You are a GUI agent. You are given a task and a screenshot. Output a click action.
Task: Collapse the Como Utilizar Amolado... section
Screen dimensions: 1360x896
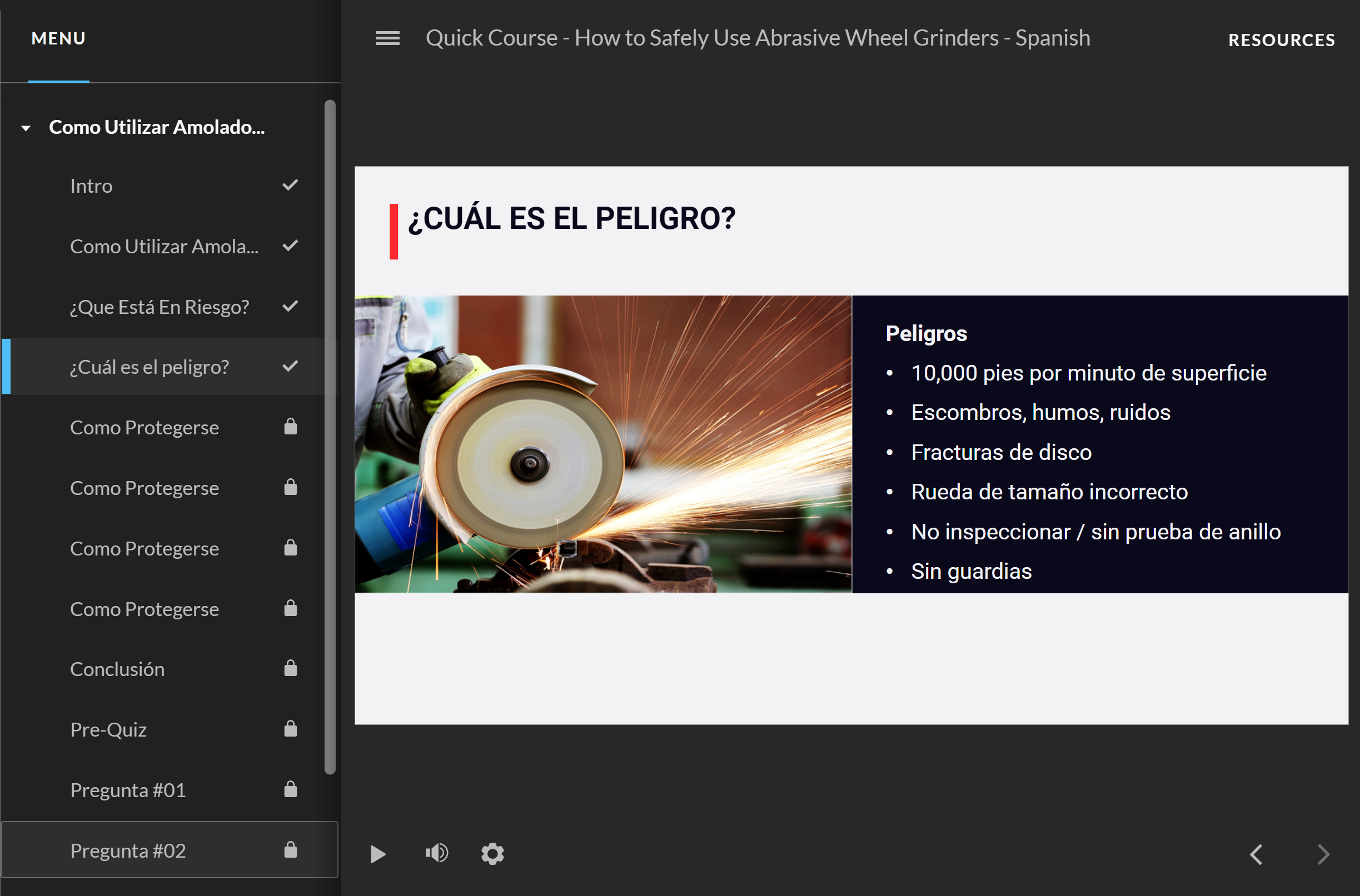click(x=26, y=128)
